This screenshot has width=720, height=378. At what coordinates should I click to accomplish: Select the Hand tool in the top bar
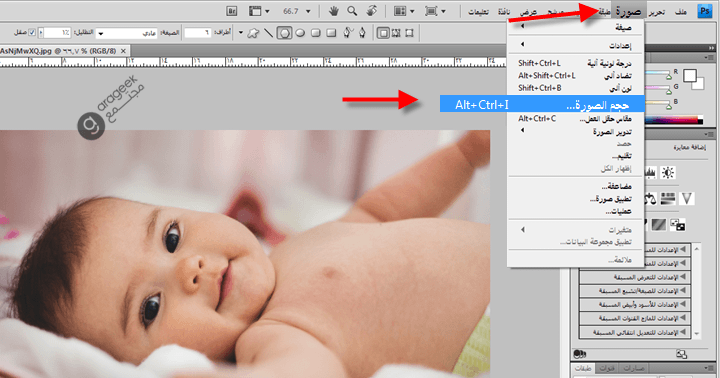(x=334, y=11)
